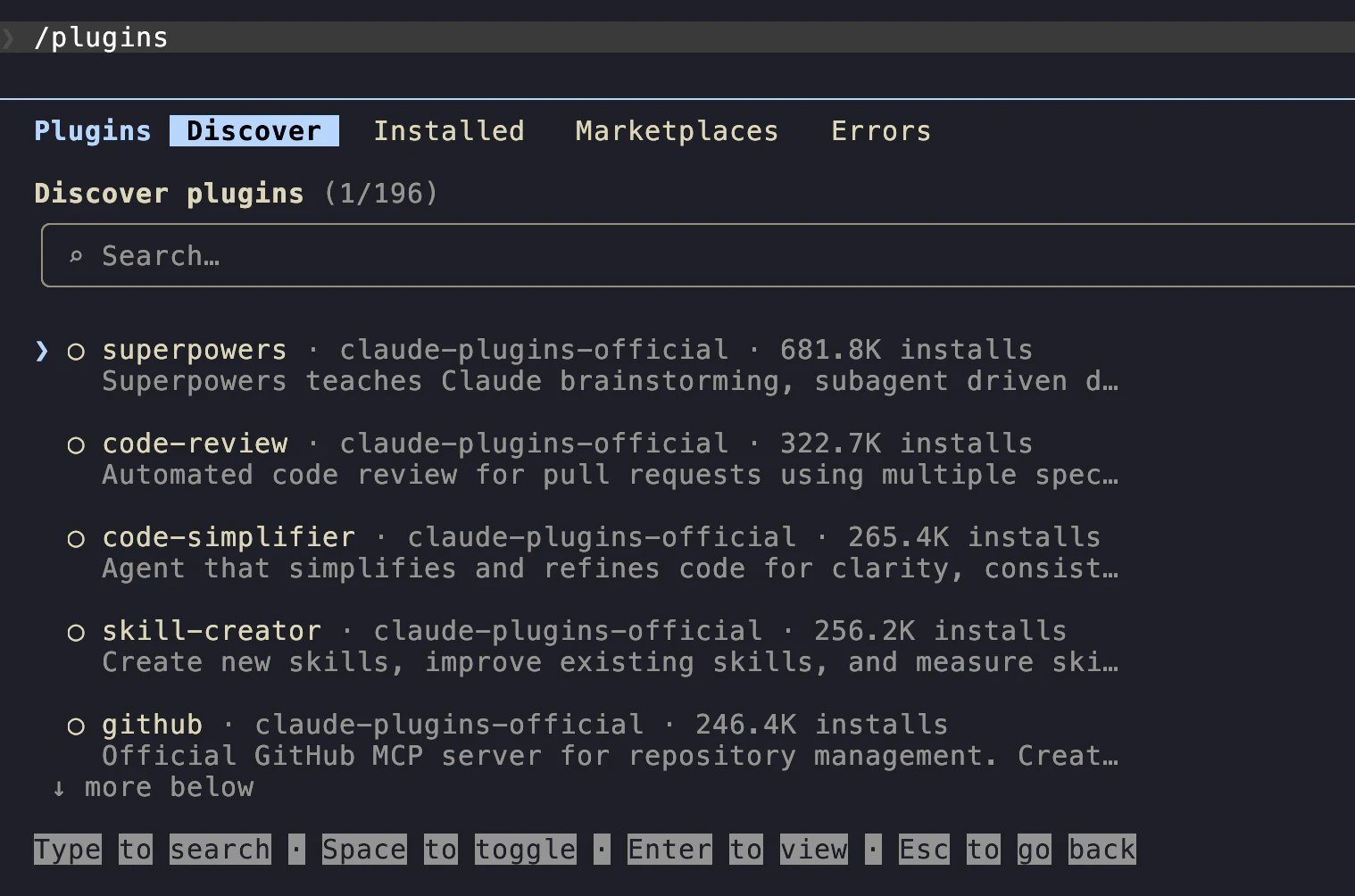1355x896 pixels.
Task: Click the 256.2K installs count
Action: point(940,631)
